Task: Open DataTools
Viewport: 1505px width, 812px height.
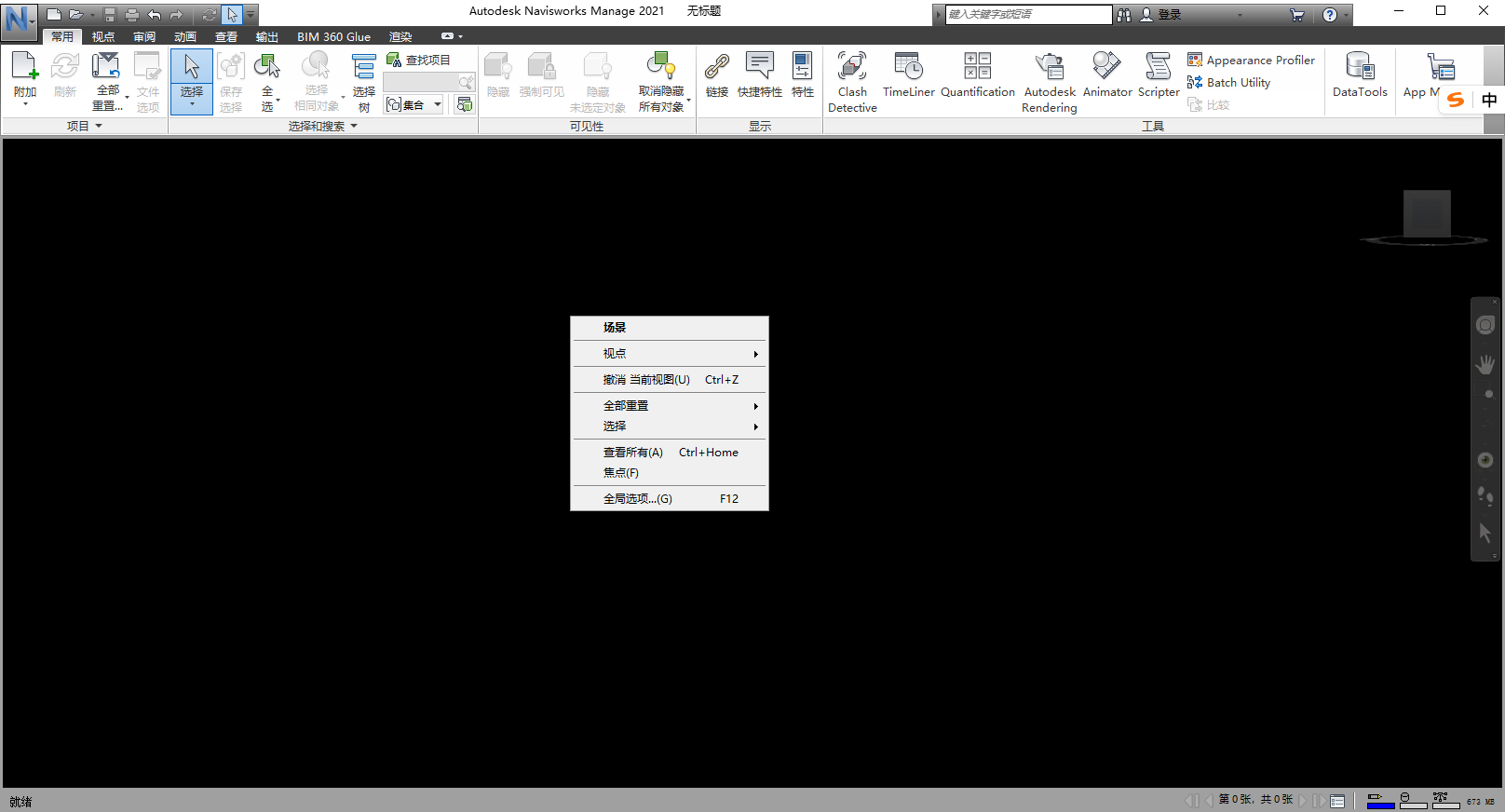Action: click(x=1360, y=75)
